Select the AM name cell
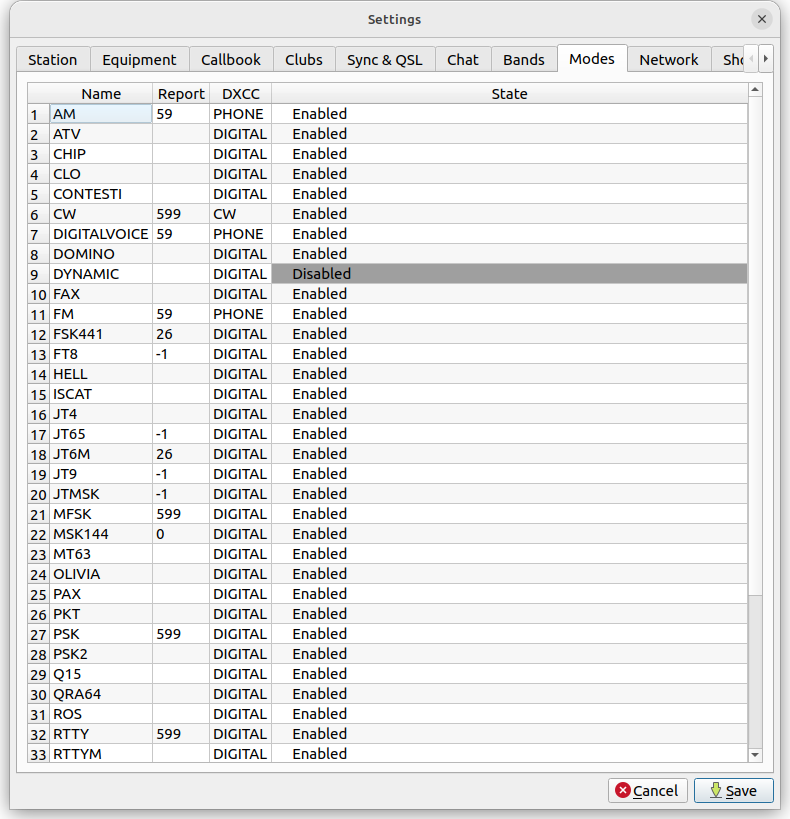 100,114
